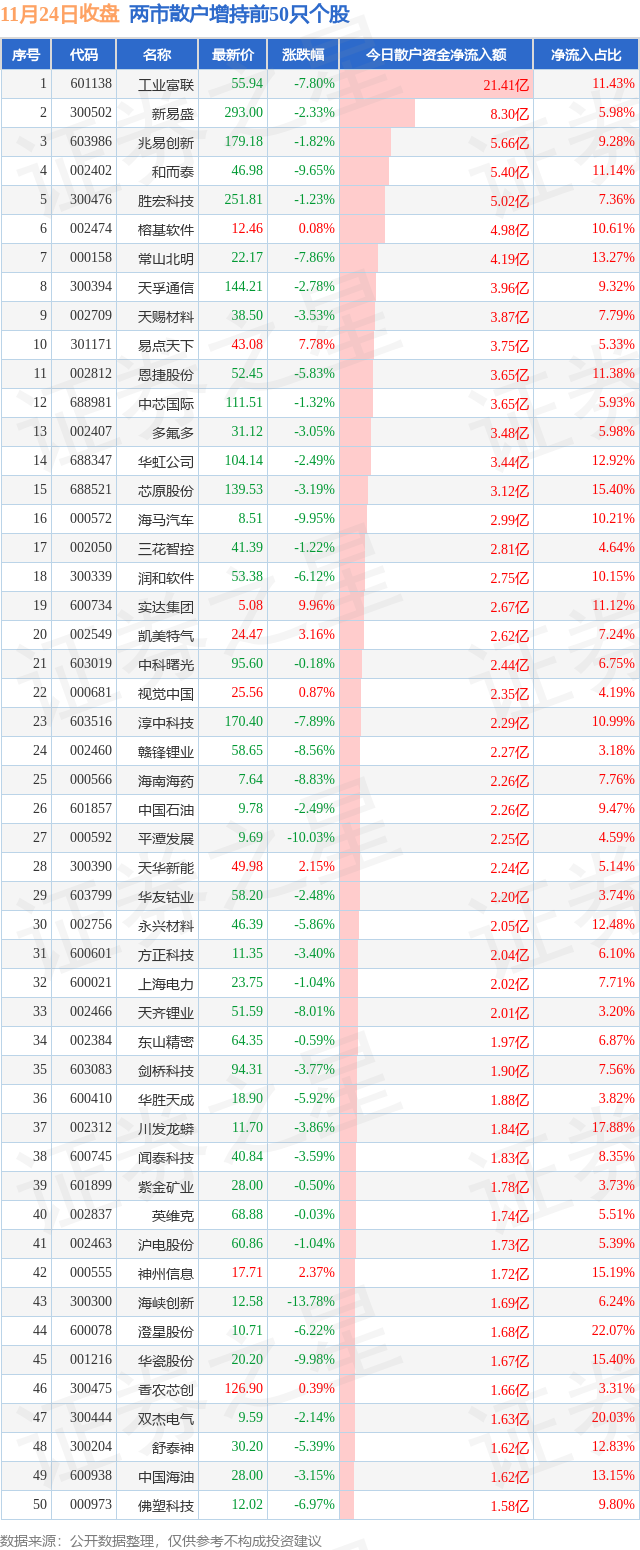The image size is (640, 1550).
Task: Click the 22.07% ratio for 澄星股份
Action: pyautogui.click(x=614, y=1331)
